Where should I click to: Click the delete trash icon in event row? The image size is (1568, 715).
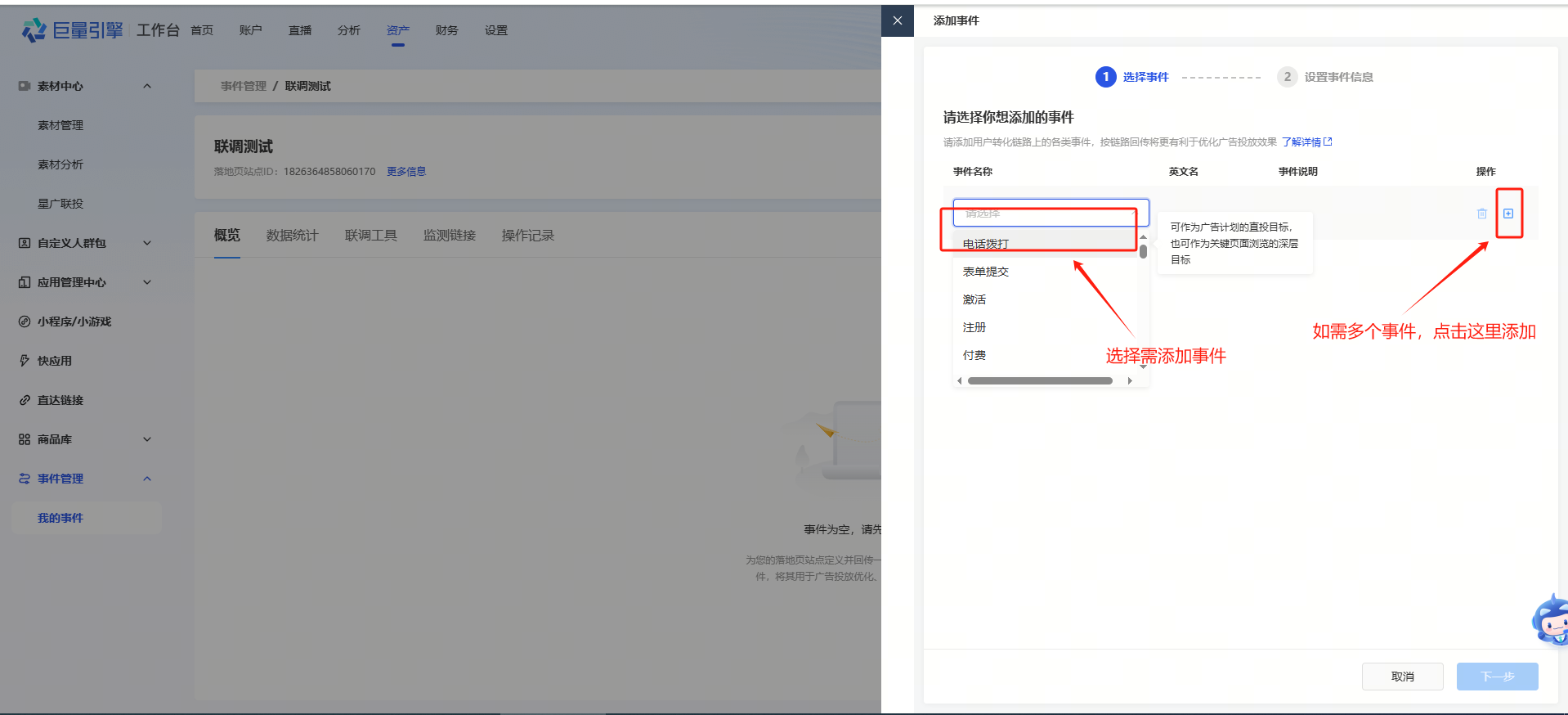click(x=1481, y=214)
